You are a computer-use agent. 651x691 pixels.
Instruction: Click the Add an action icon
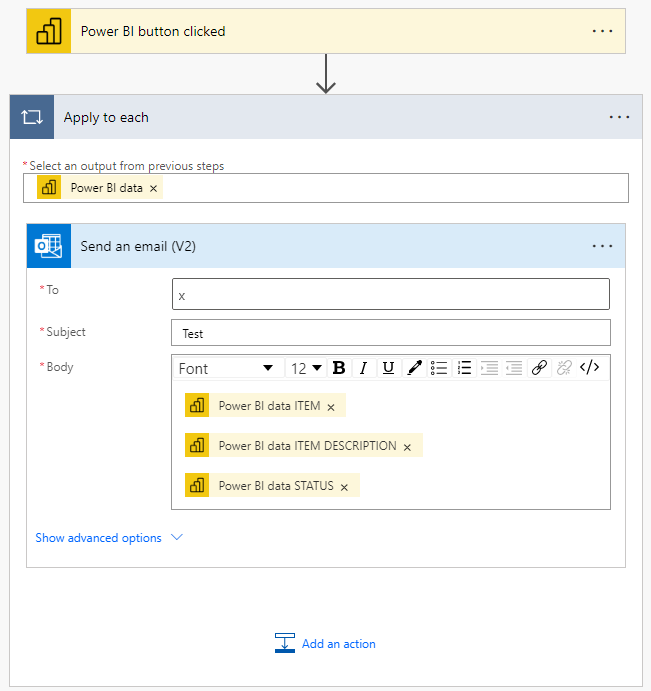[285, 643]
